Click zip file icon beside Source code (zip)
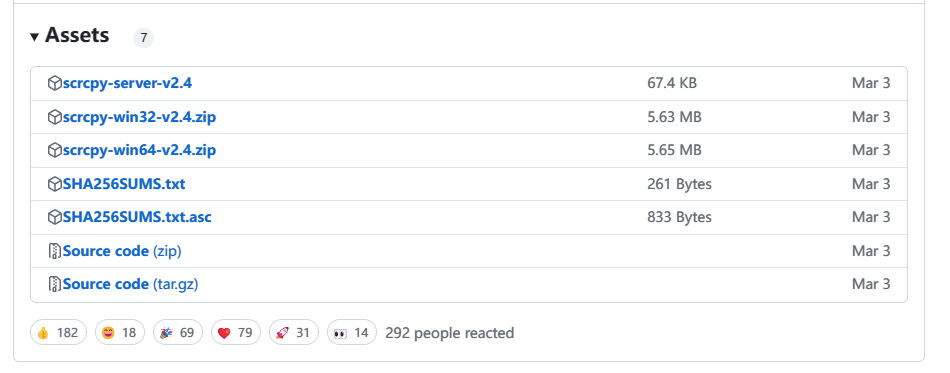Image resolution: width=950 pixels, height=373 pixels. point(55,251)
